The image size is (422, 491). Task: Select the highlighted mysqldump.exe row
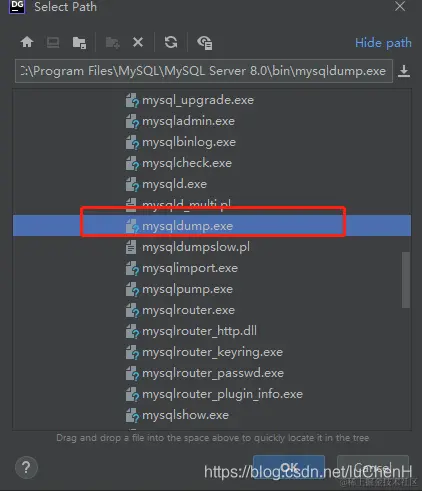pyautogui.click(x=212, y=226)
